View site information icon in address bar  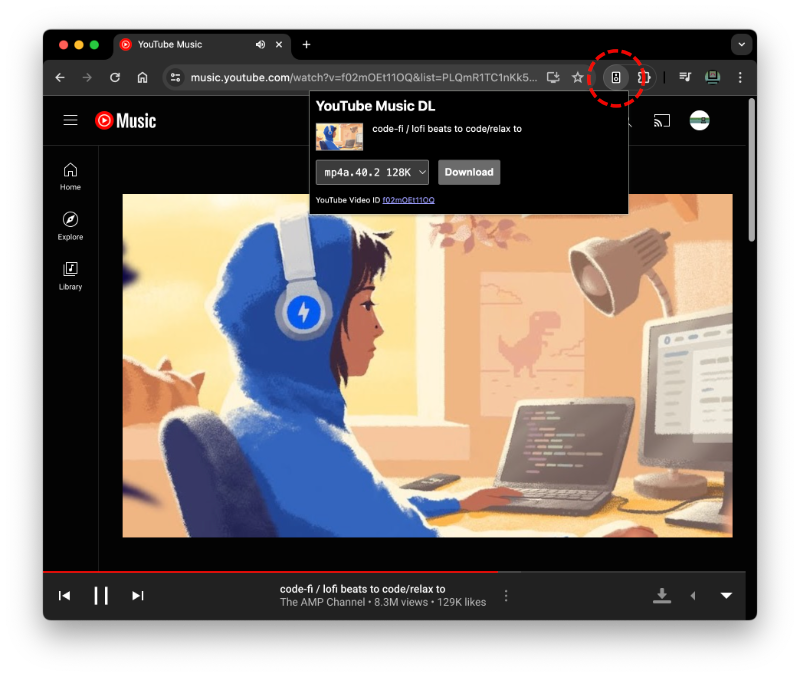(176, 78)
